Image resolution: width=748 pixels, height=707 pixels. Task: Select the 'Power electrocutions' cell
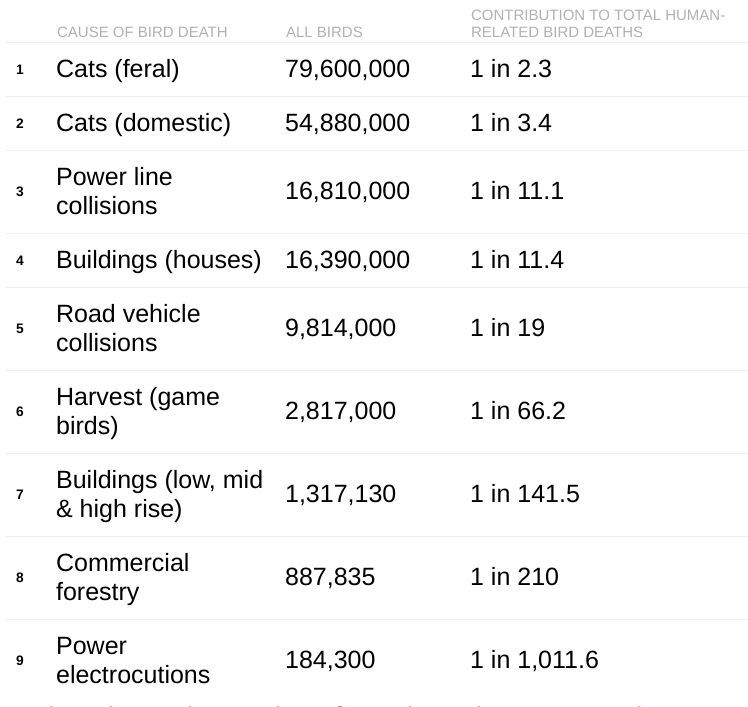(133, 660)
